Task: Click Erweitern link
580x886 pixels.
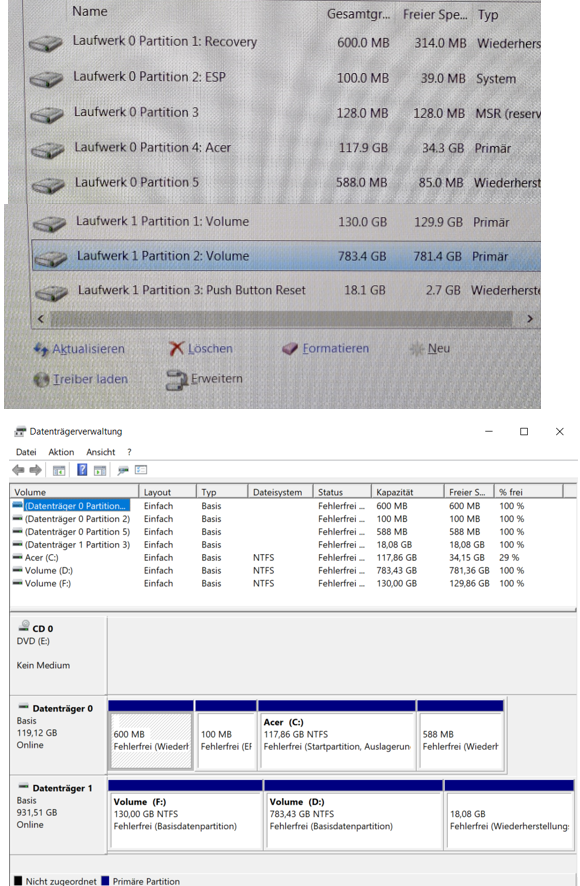Action: [205, 379]
